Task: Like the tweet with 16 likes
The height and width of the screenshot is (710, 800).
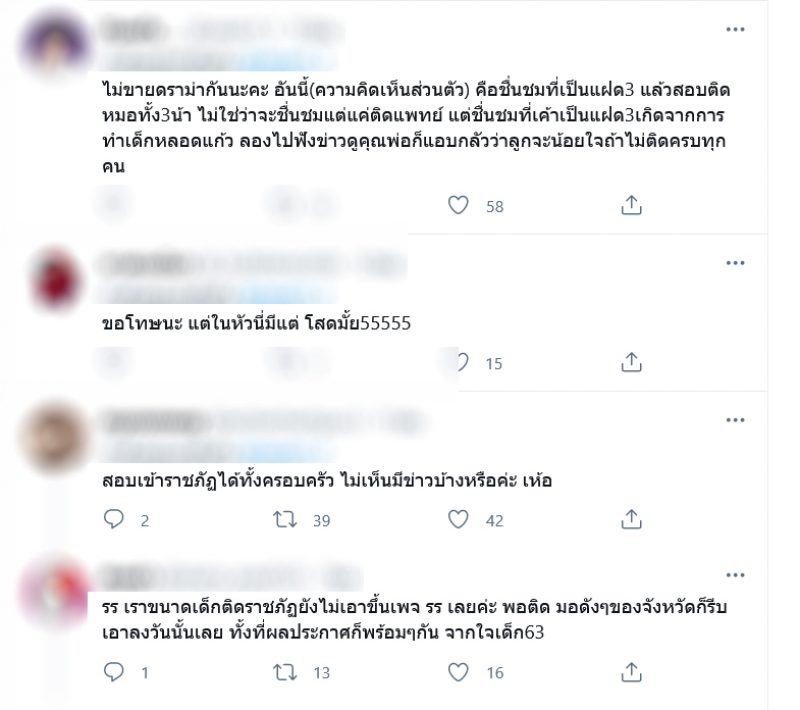Action: coord(458,672)
